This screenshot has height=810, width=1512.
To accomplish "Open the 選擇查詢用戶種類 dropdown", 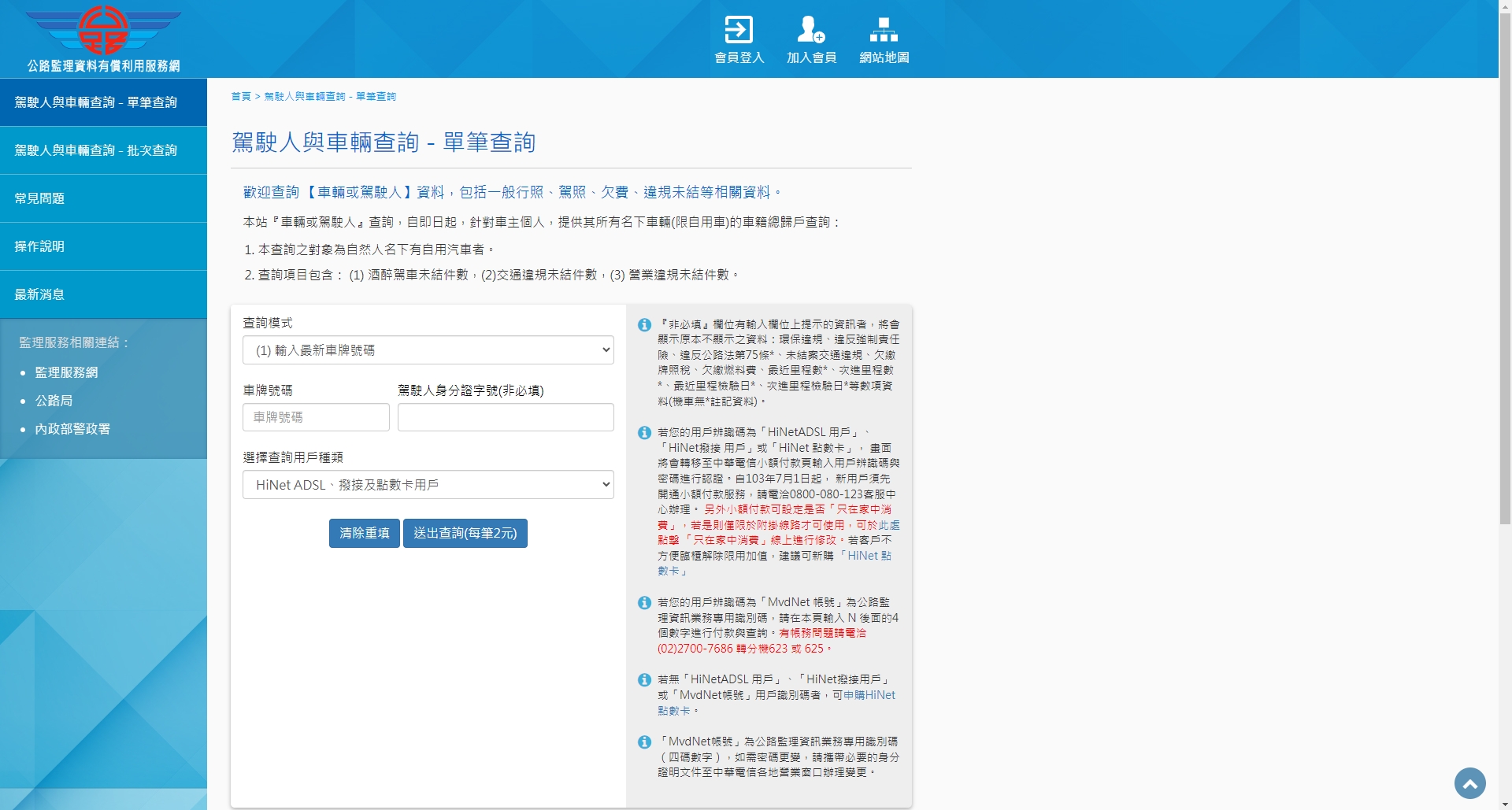I will coord(428,485).
